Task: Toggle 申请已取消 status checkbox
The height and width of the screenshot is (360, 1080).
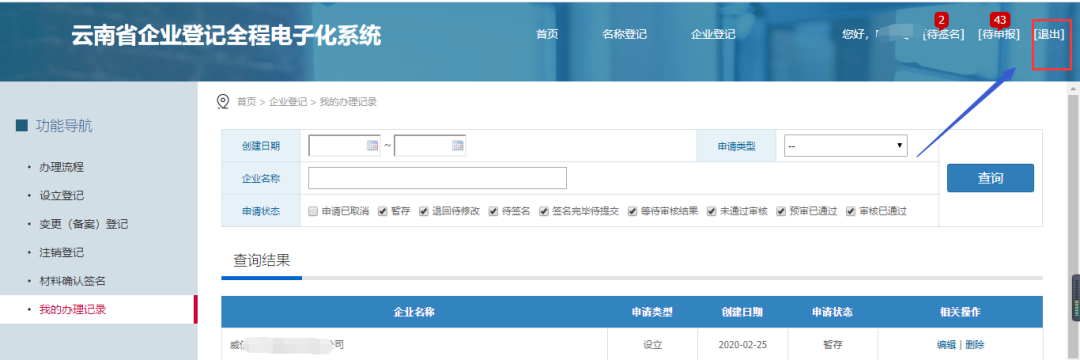Action: pyautogui.click(x=313, y=211)
